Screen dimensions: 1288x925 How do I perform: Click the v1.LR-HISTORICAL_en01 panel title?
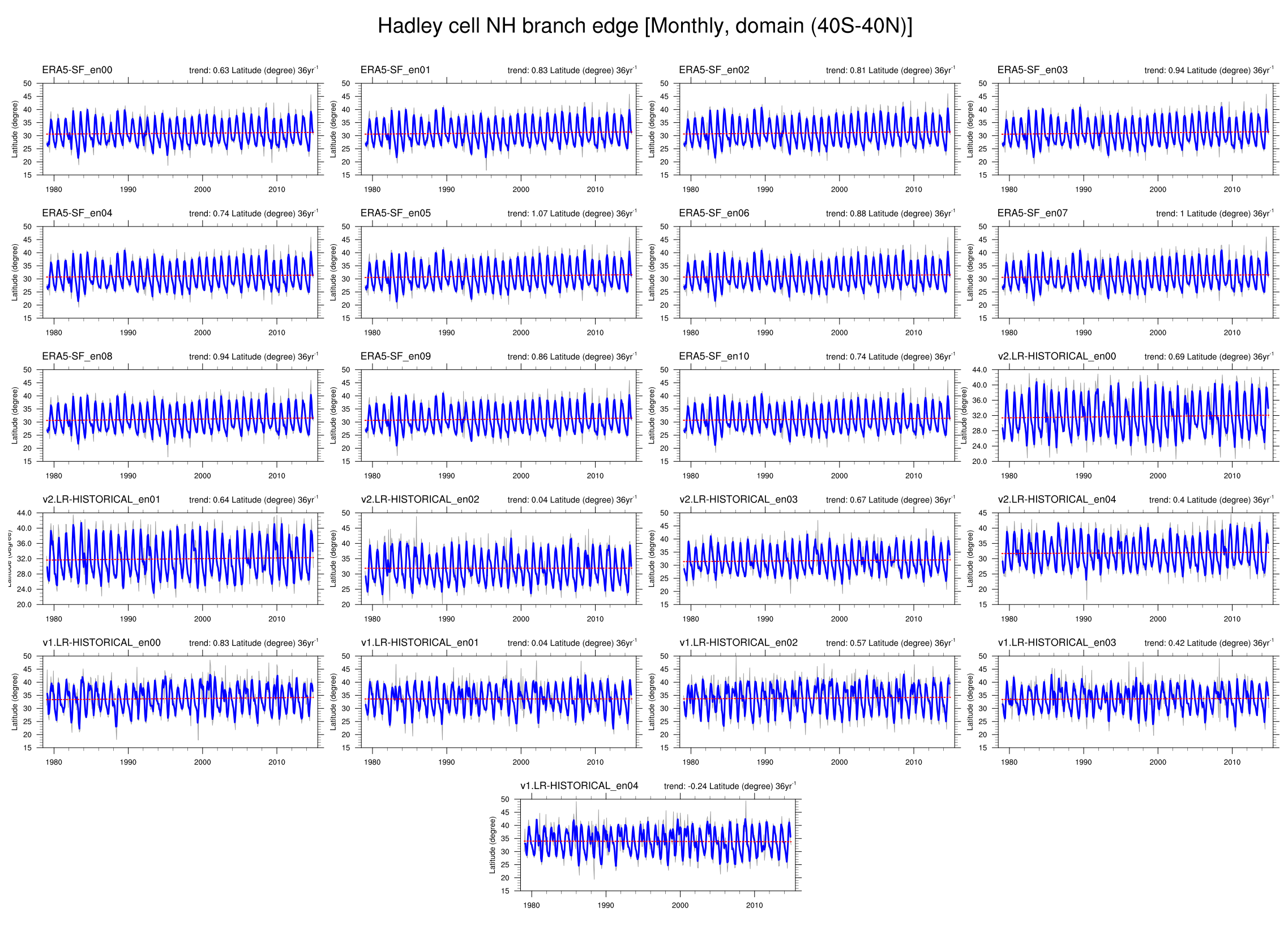click(420, 642)
